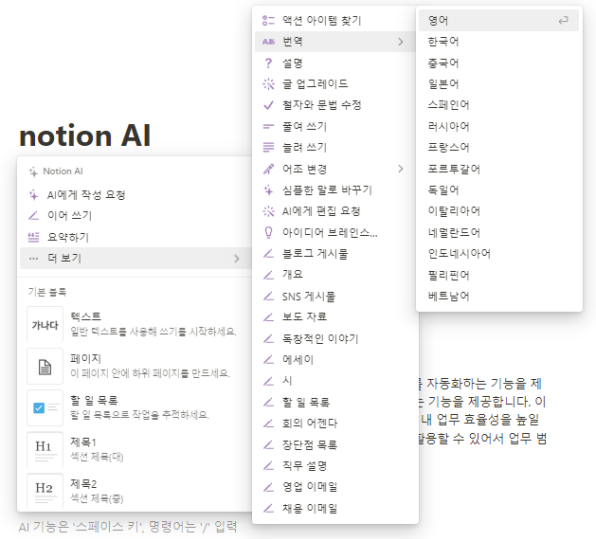Choose 독일어 language option
596x539 pixels.
click(x=499, y=190)
